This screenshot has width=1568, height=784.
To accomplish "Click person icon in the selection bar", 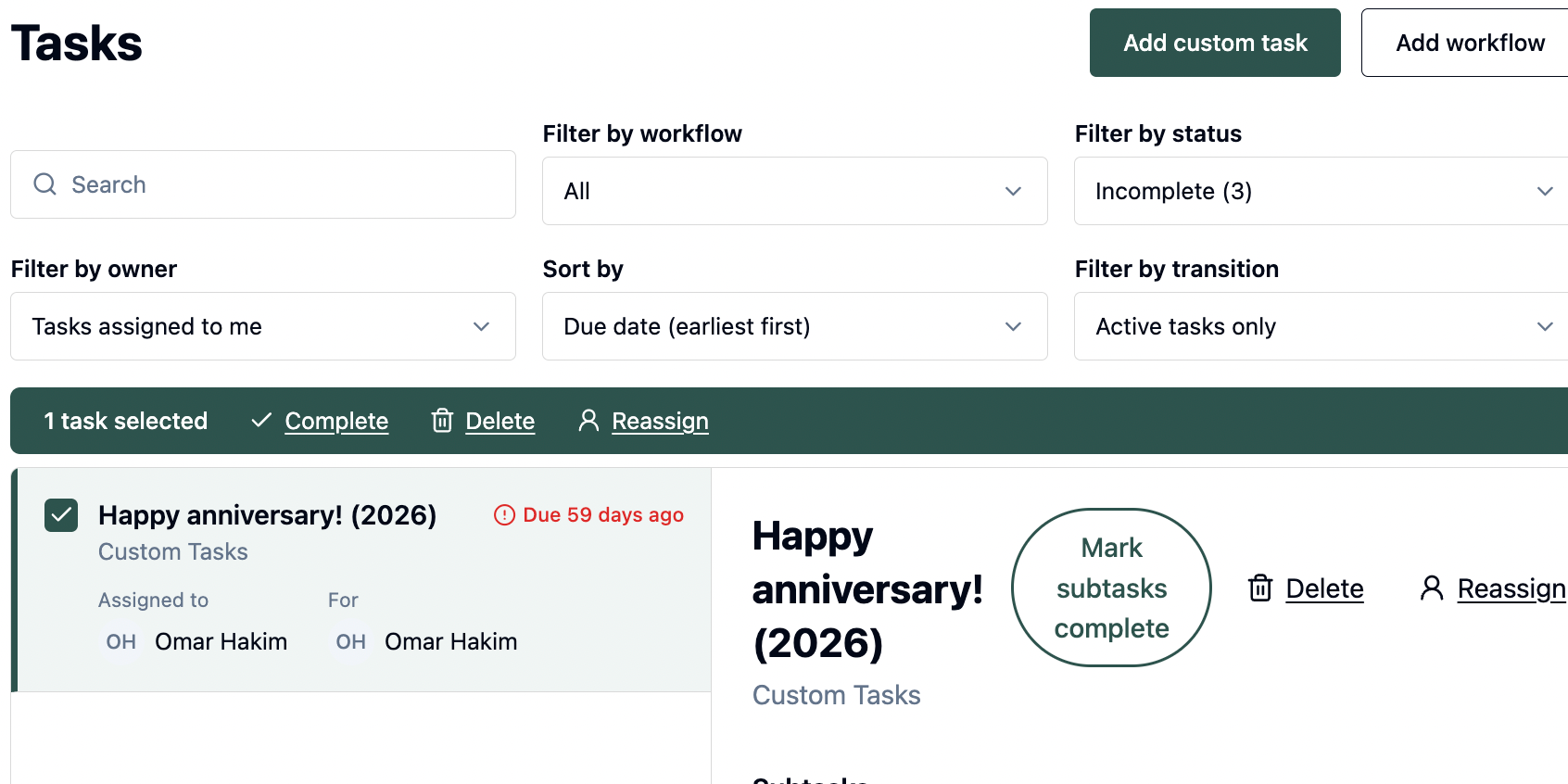I will 588,421.
